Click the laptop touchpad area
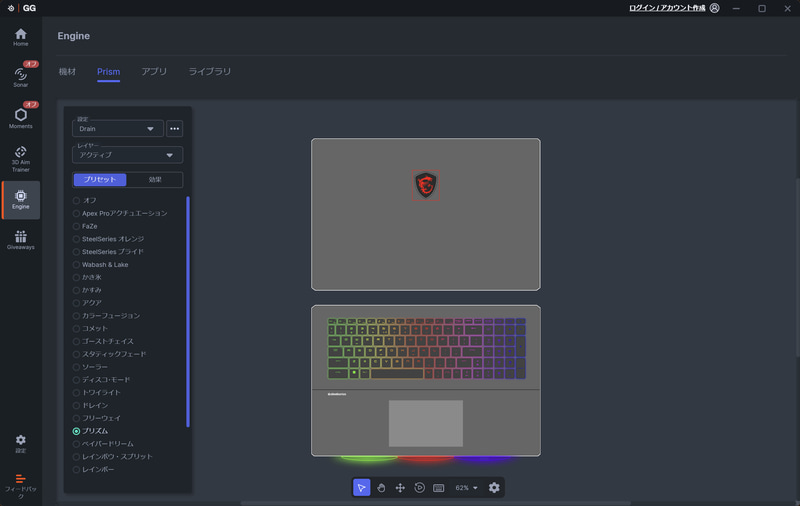This screenshot has width=800, height=506. (426, 423)
